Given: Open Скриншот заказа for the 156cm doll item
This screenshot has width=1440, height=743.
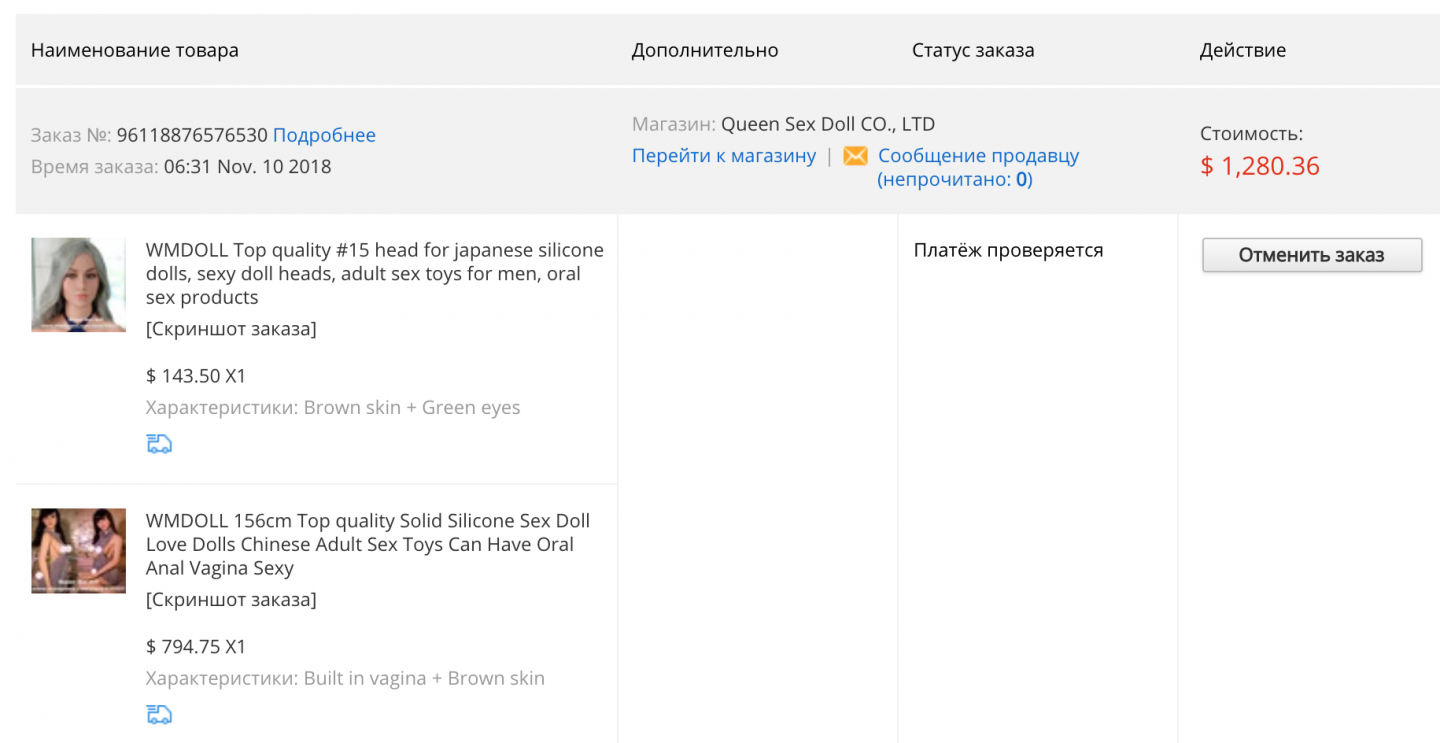Looking at the screenshot, I should click(231, 600).
